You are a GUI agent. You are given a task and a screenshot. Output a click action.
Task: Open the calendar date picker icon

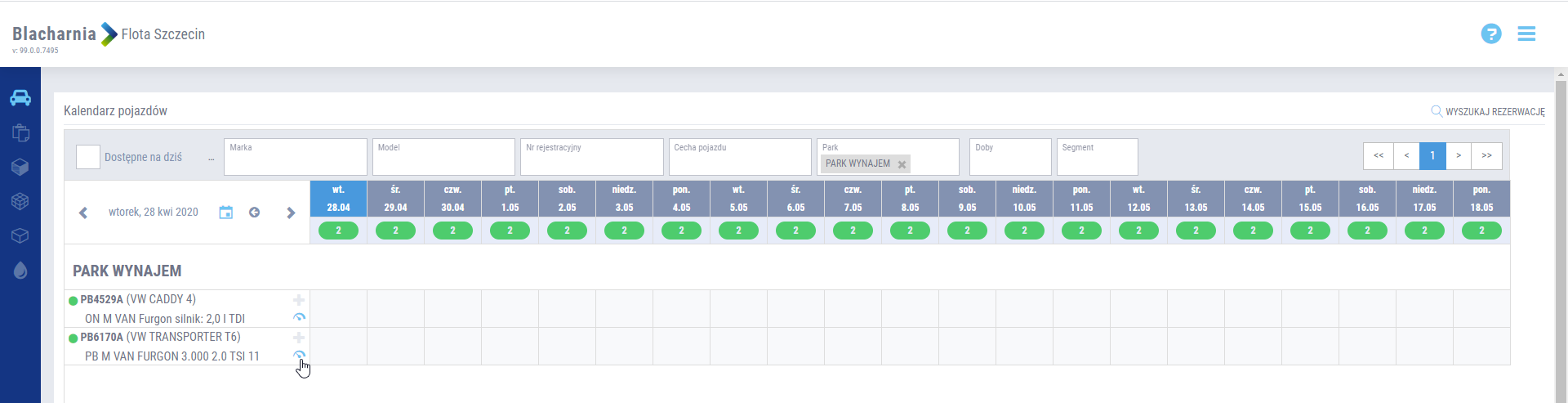[226, 213]
